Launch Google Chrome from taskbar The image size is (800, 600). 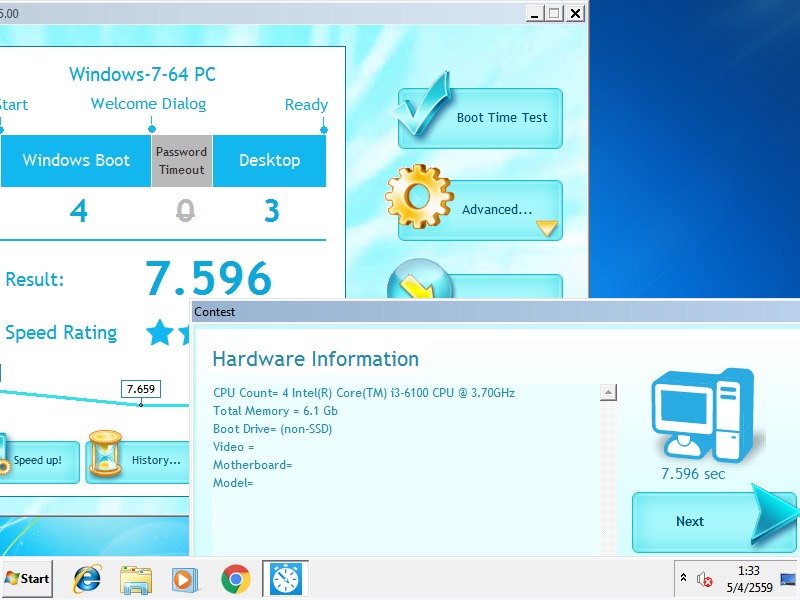[x=235, y=579]
